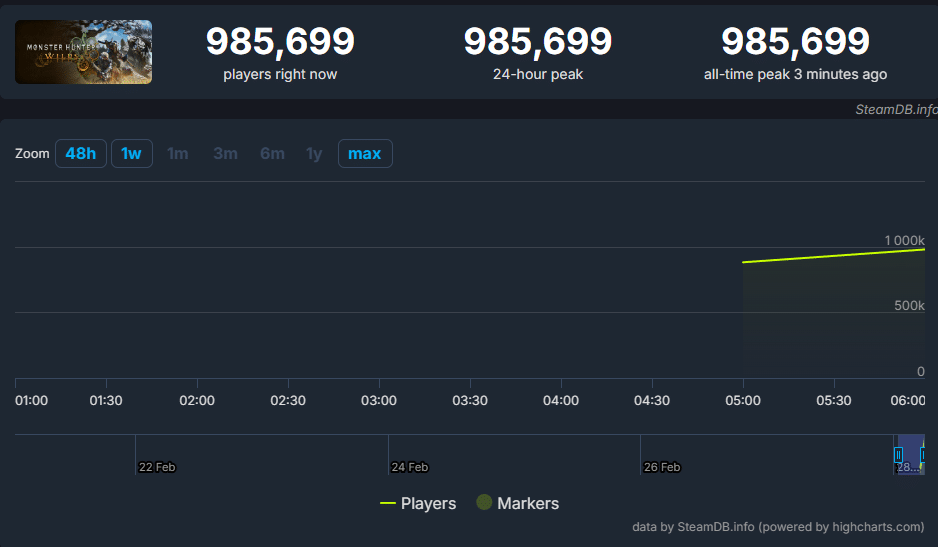Viewport: 938px width, 547px height.
Task: Click the 04:30 x-axis label
Action: (652, 400)
